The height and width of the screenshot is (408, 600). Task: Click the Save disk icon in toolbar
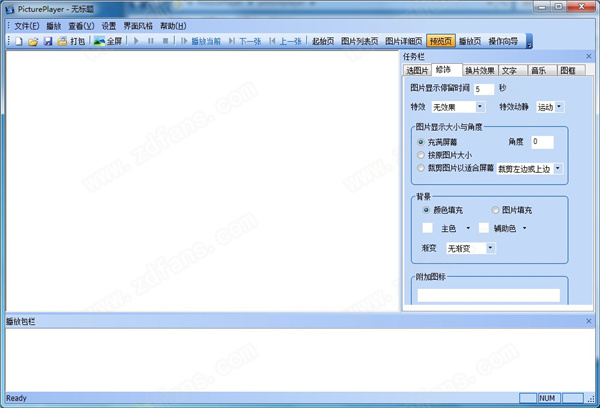point(47,41)
